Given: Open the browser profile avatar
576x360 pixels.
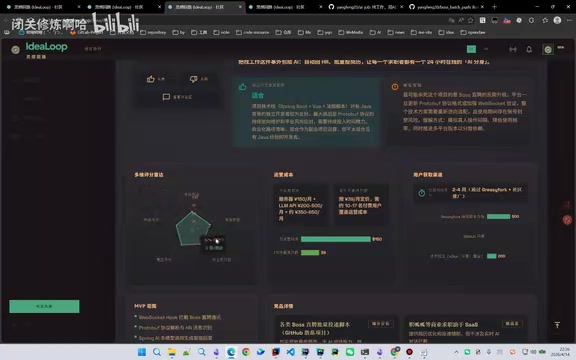Looking at the screenshot, I should [x=557, y=21].
